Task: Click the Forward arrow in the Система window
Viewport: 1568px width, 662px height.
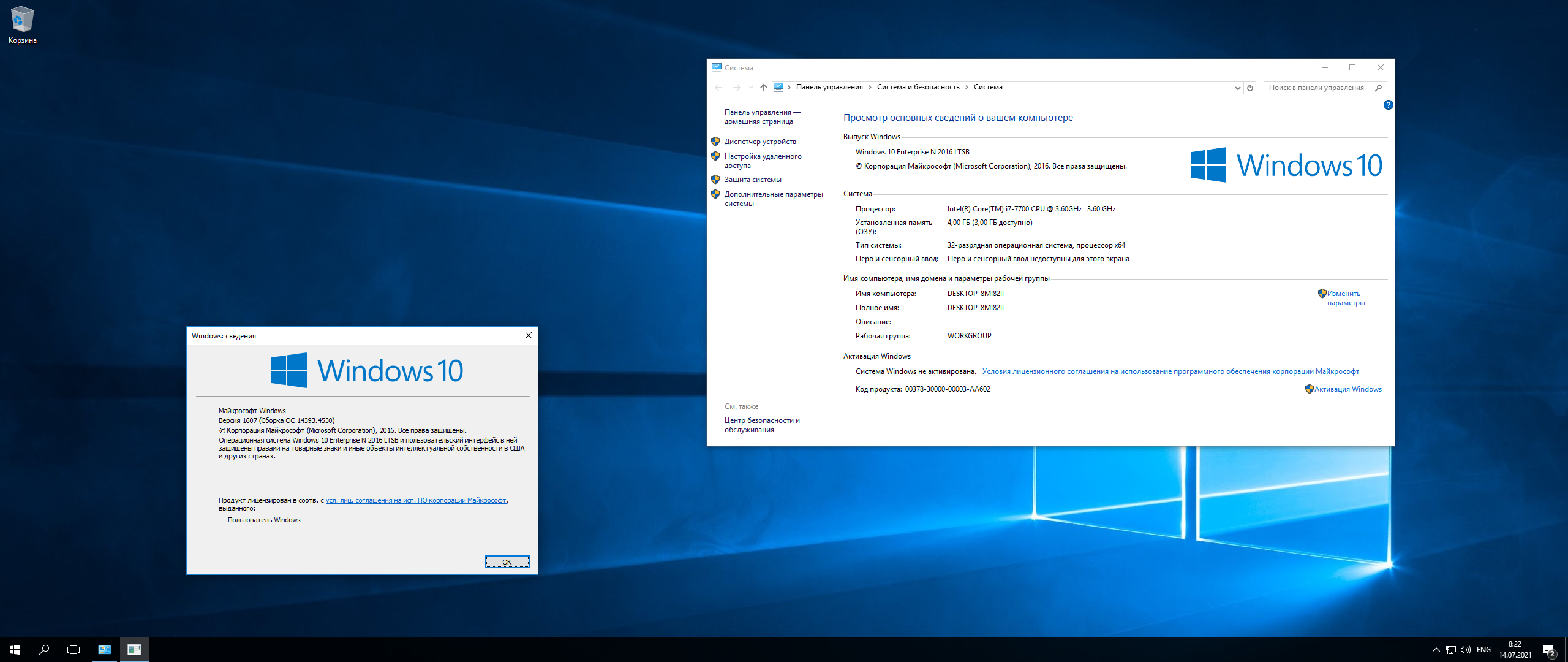Action: click(x=736, y=88)
